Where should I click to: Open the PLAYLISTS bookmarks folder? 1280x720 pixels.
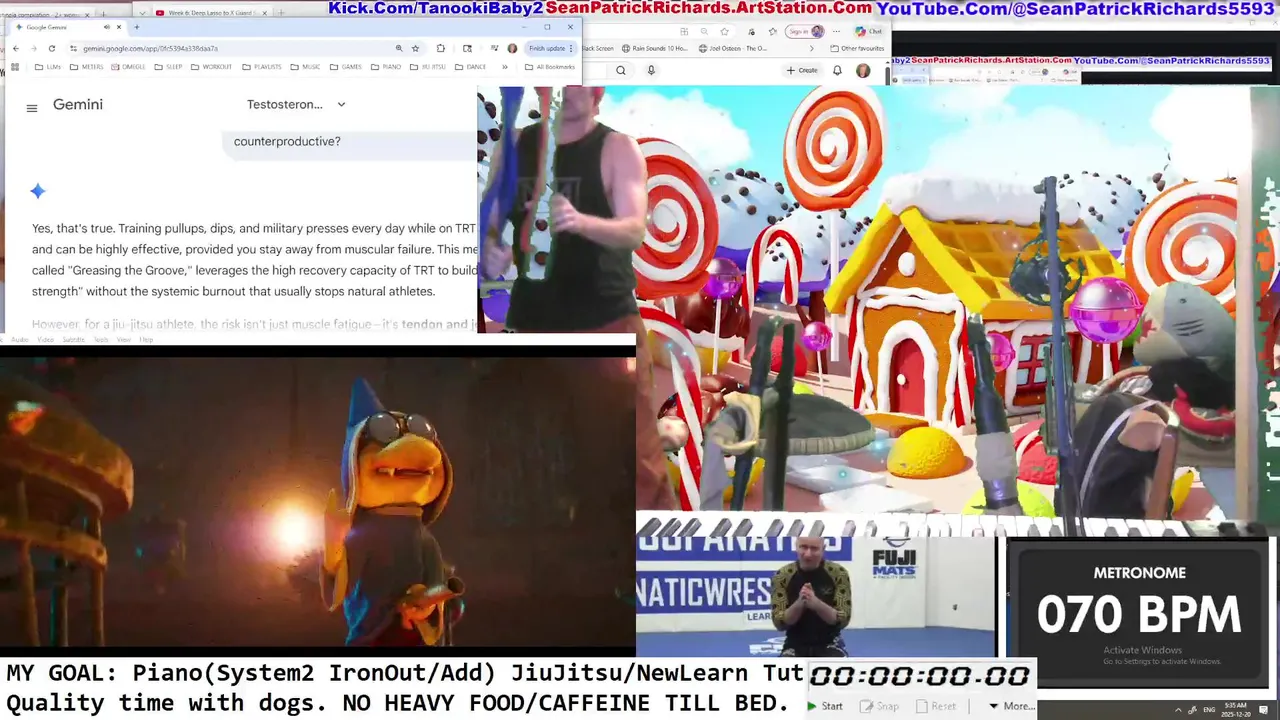coord(262,67)
